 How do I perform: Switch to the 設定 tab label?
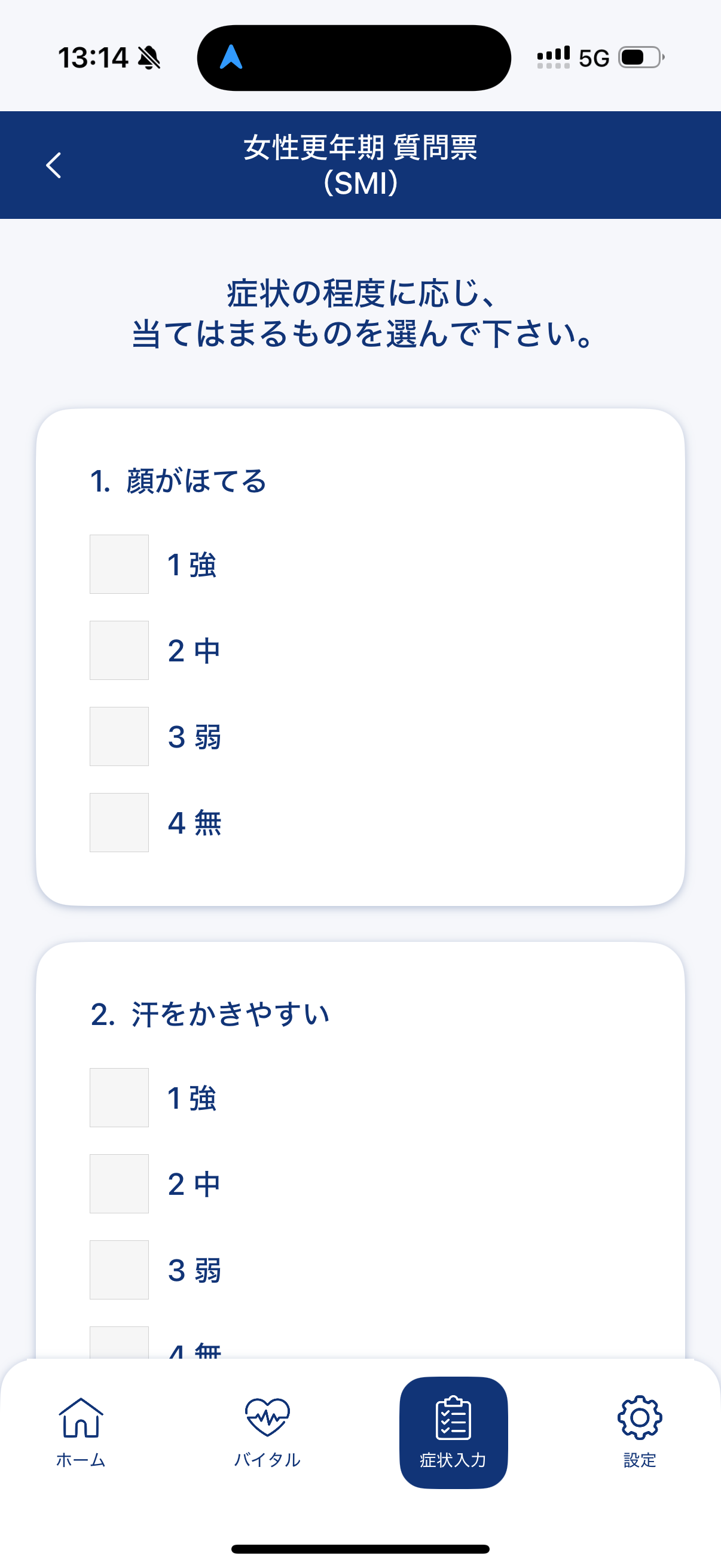tap(640, 1460)
